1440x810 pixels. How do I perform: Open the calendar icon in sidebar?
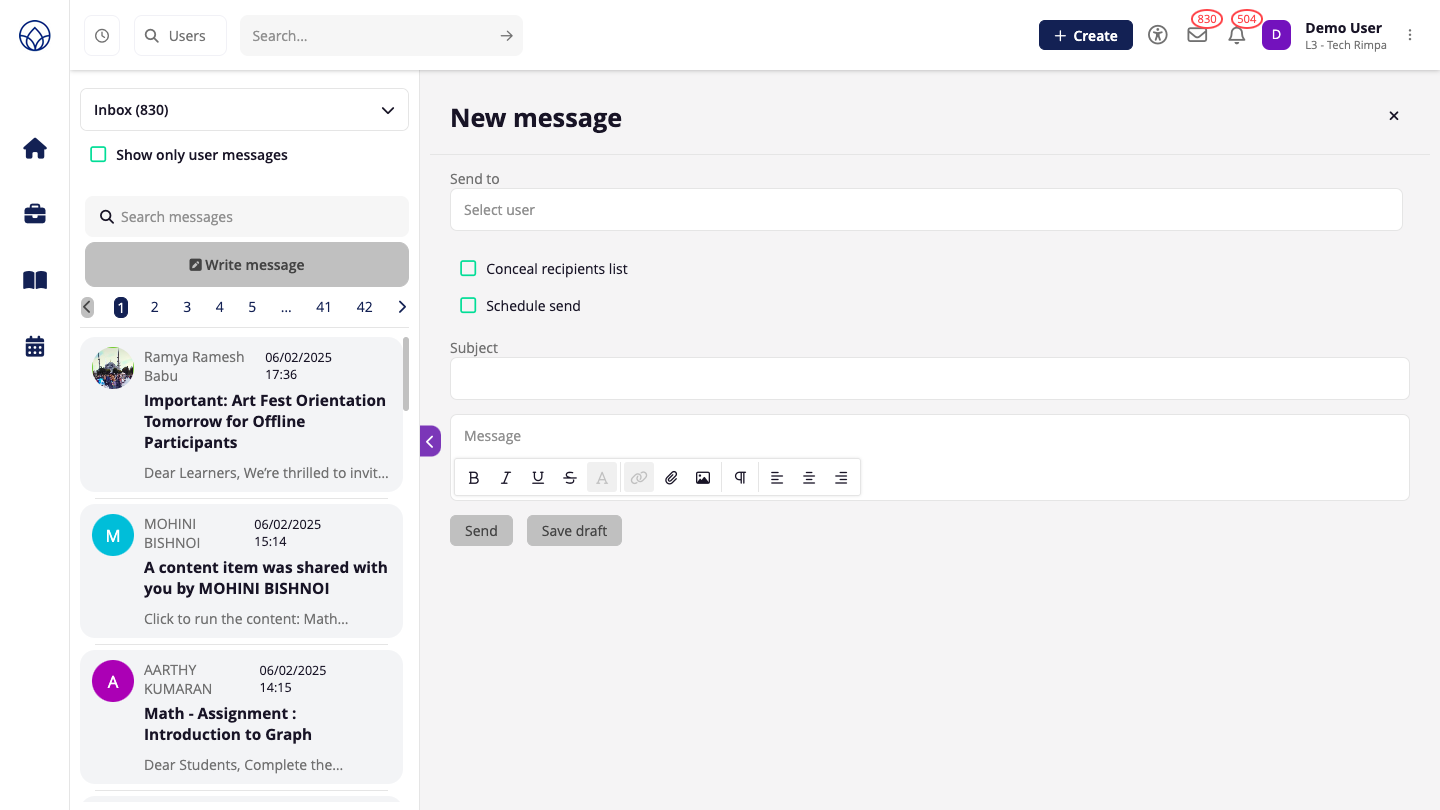35,347
